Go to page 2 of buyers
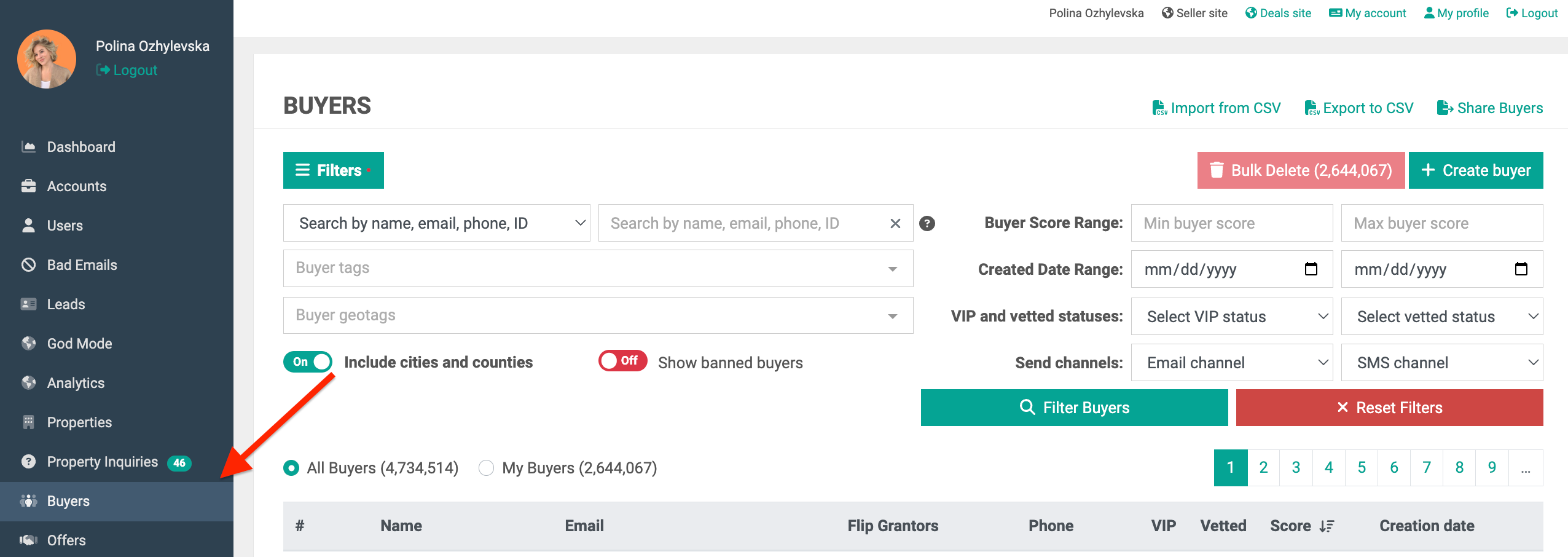 1263,468
